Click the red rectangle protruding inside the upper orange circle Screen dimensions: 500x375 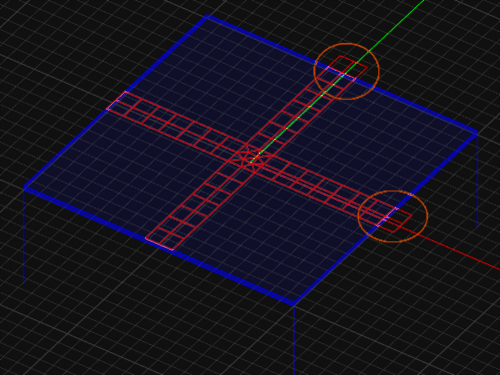[x=347, y=68]
